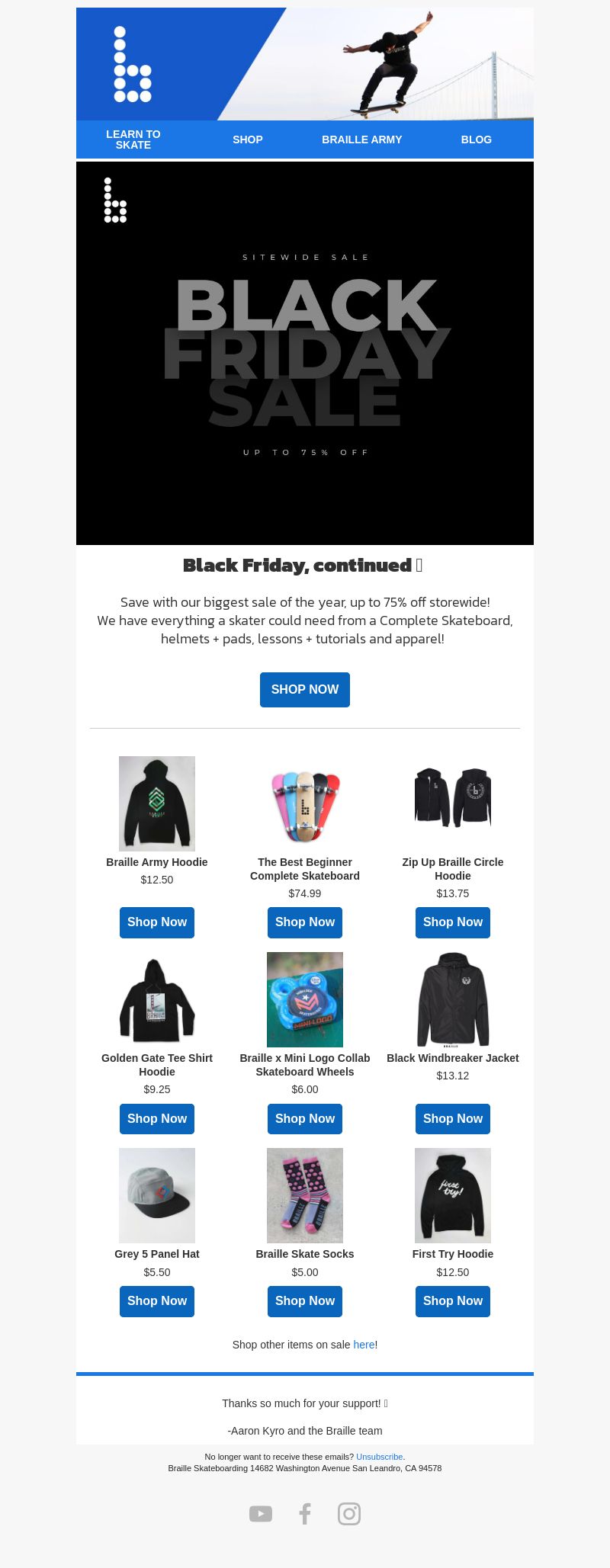Open the Braille Army navigation item
The width and height of the screenshot is (610, 1568).
coord(362,139)
